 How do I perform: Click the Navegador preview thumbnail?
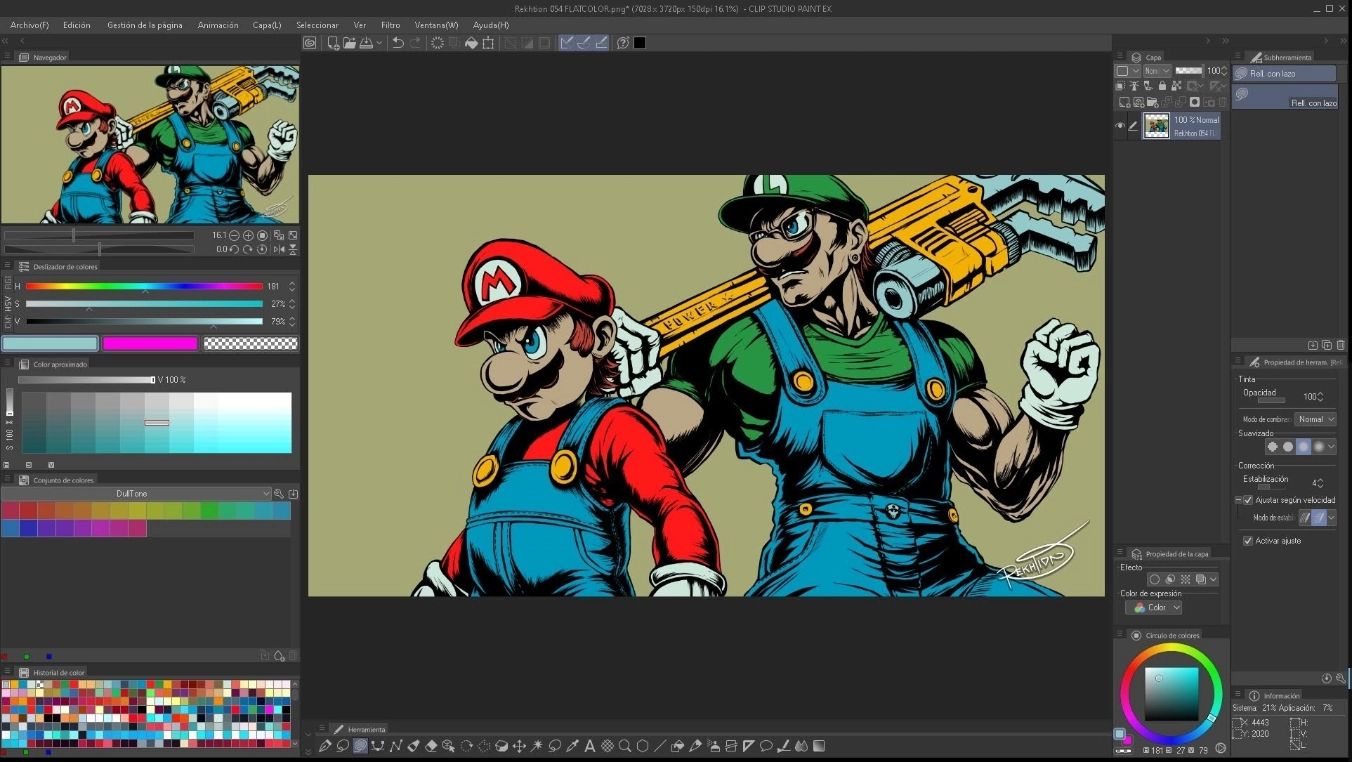pos(150,144)
